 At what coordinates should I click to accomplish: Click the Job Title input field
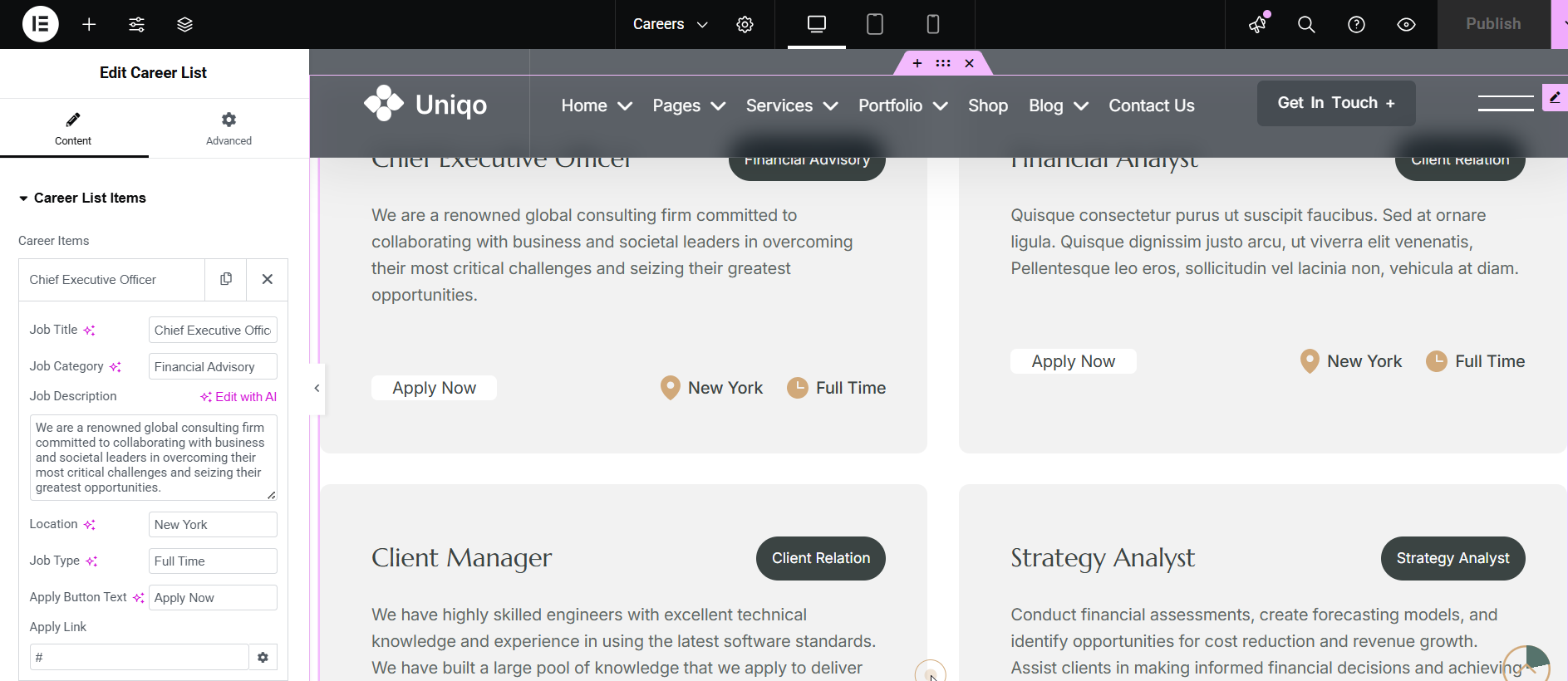coord(213,330)
